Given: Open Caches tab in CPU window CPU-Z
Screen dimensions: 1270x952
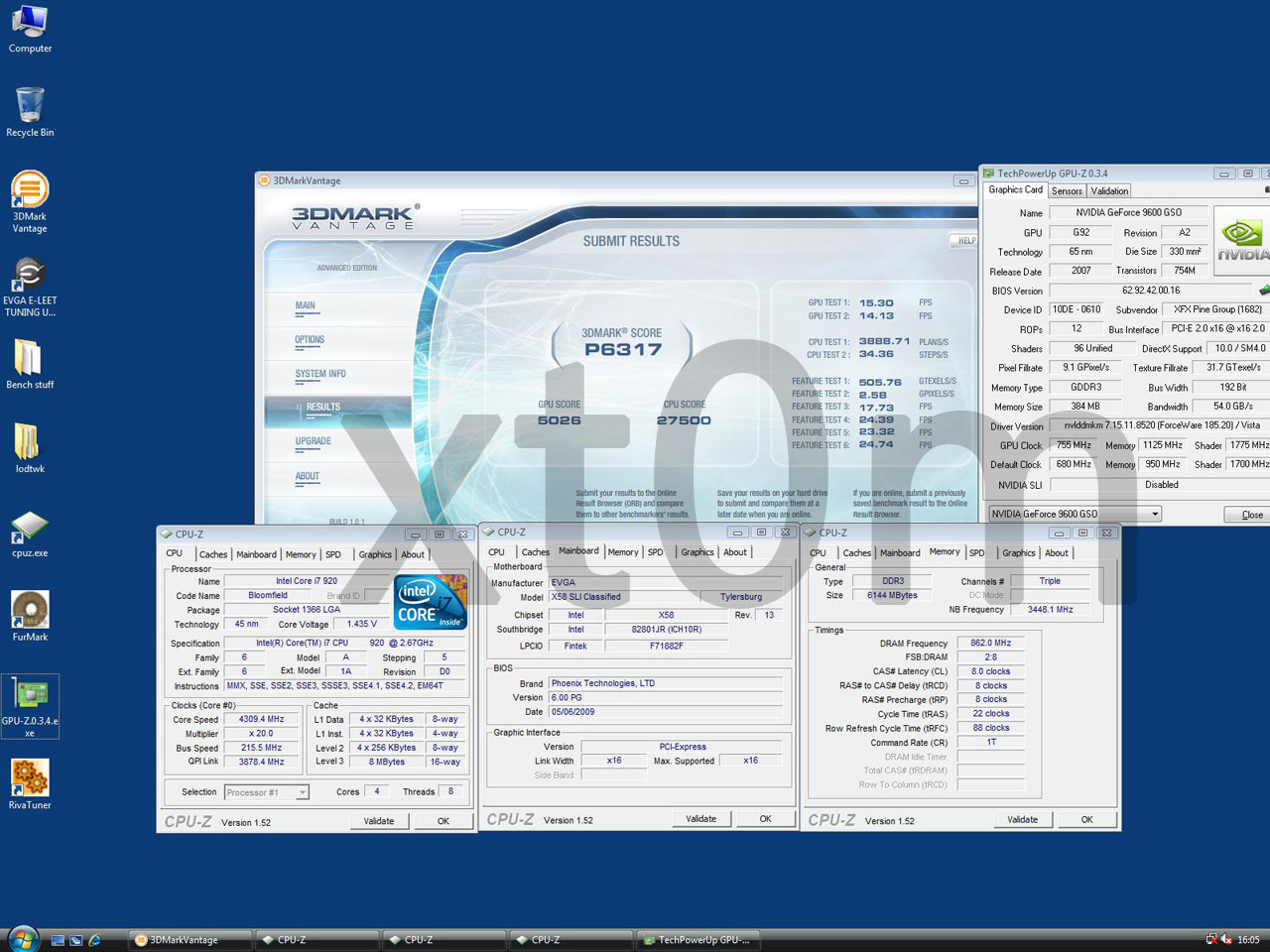Looking at the screenshot, I should pyautogui.click(x=213, y=554).
